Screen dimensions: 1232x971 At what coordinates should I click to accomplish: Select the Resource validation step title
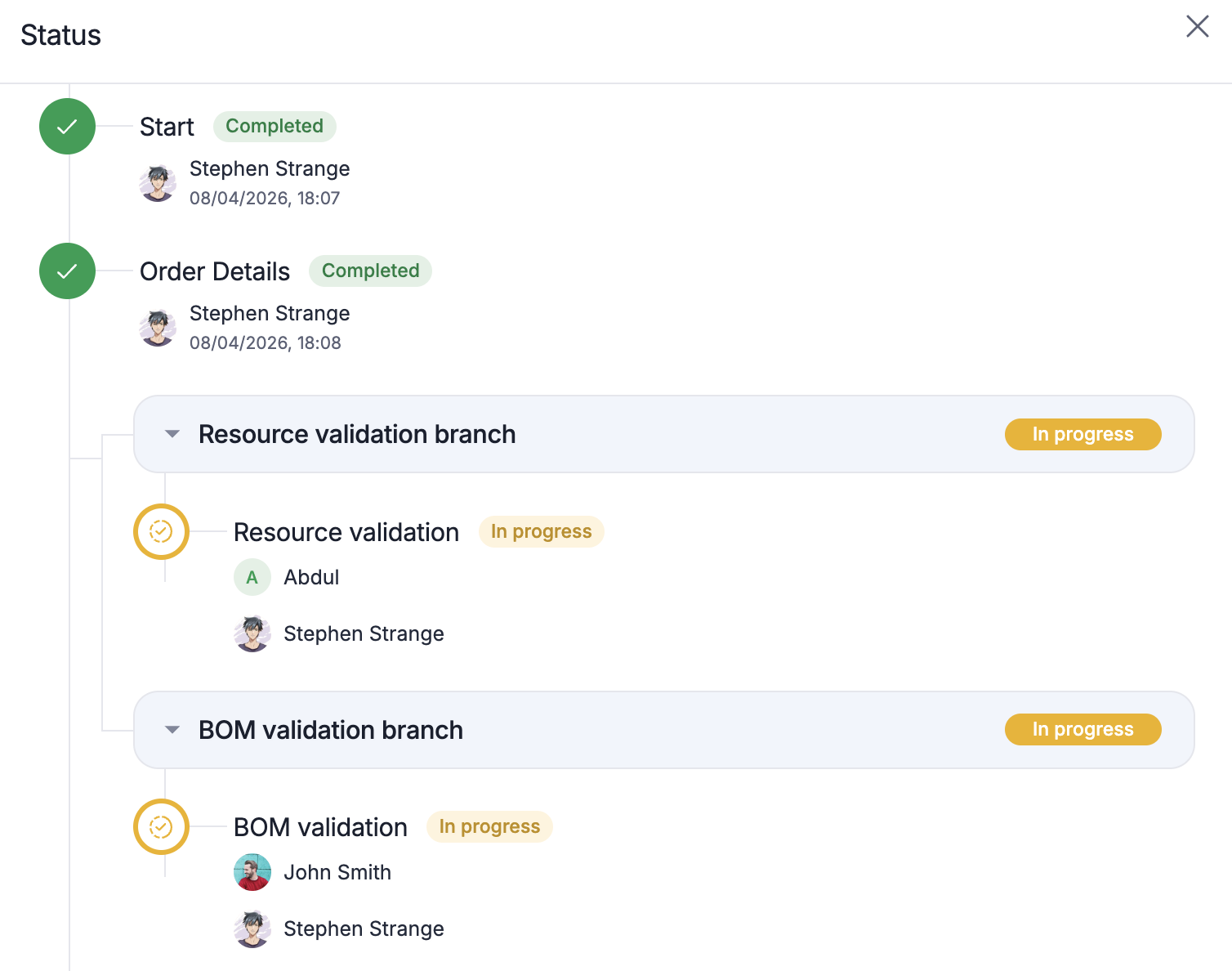346,532
